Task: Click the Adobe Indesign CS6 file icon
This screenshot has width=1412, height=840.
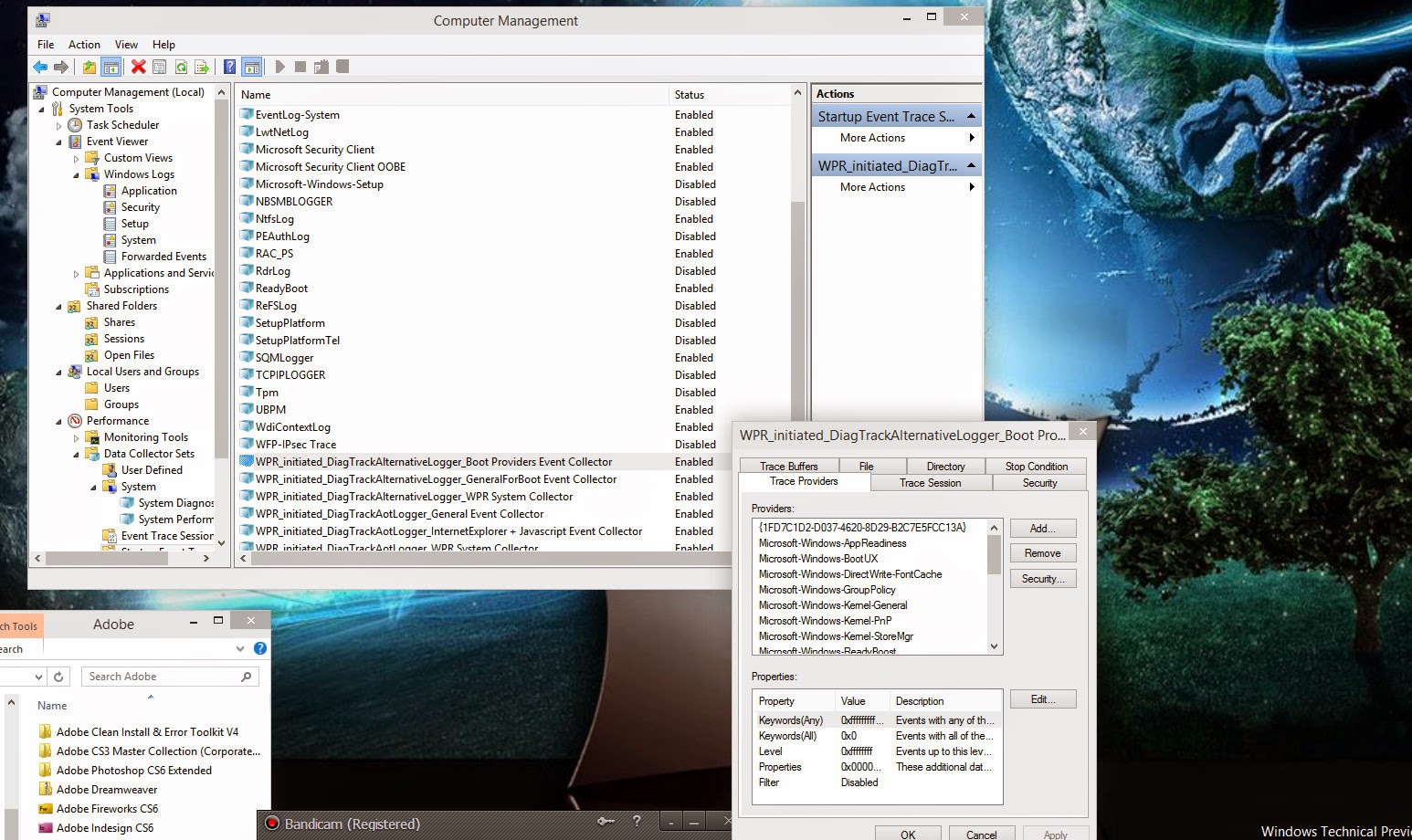Action: click(x=45, y=828)
